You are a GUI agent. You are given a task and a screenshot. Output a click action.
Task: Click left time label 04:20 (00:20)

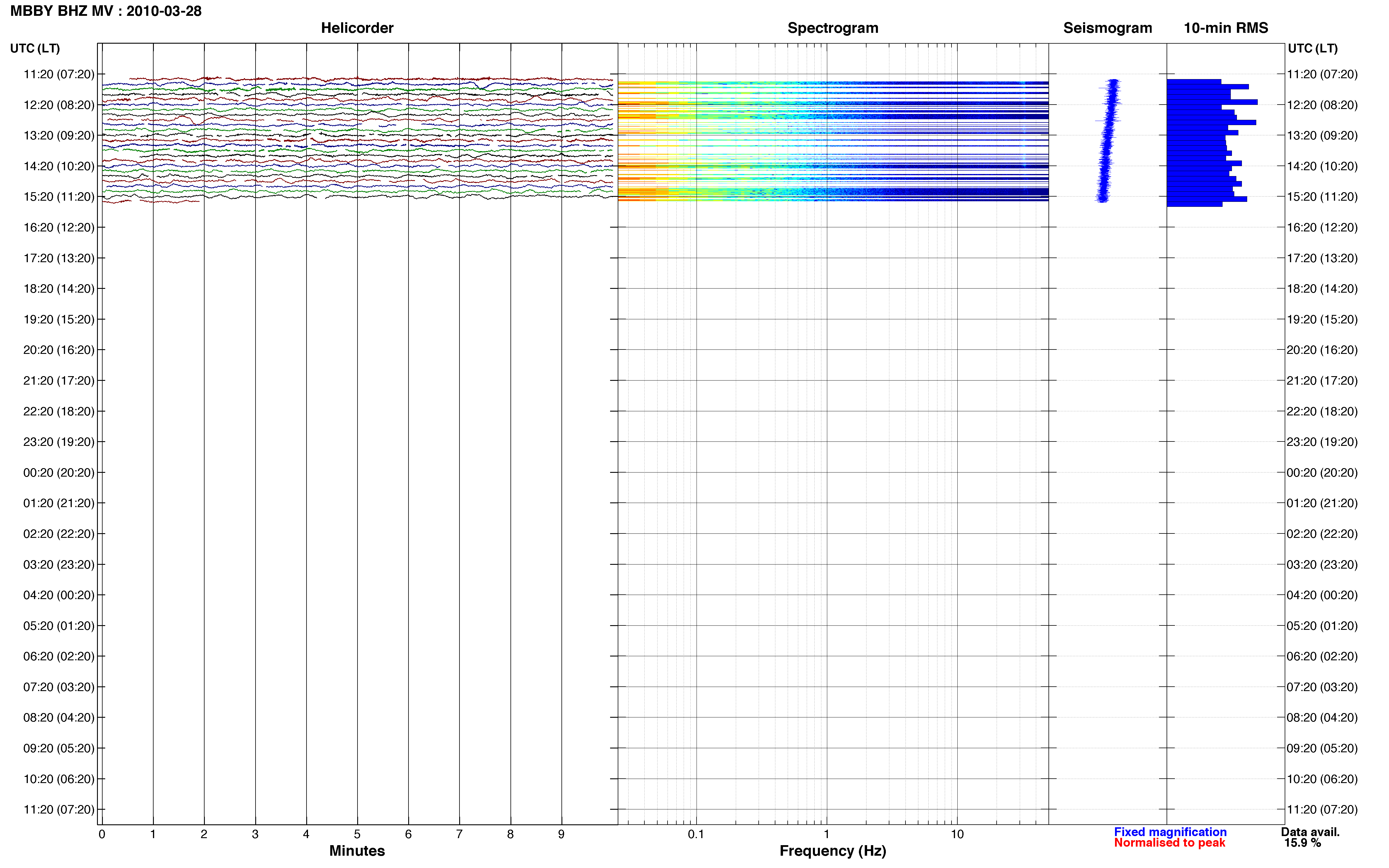(x=59, y=595)
